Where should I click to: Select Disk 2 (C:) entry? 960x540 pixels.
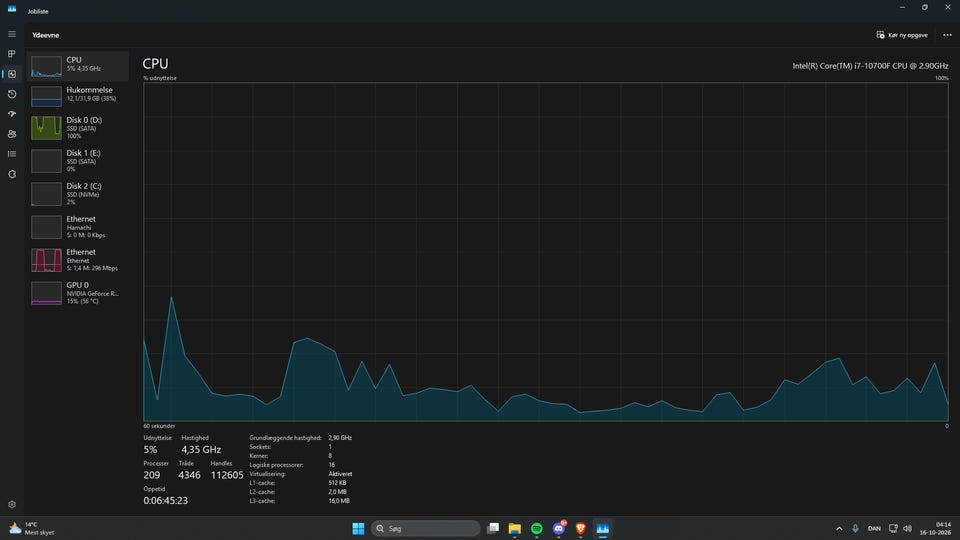pos(78,193)
